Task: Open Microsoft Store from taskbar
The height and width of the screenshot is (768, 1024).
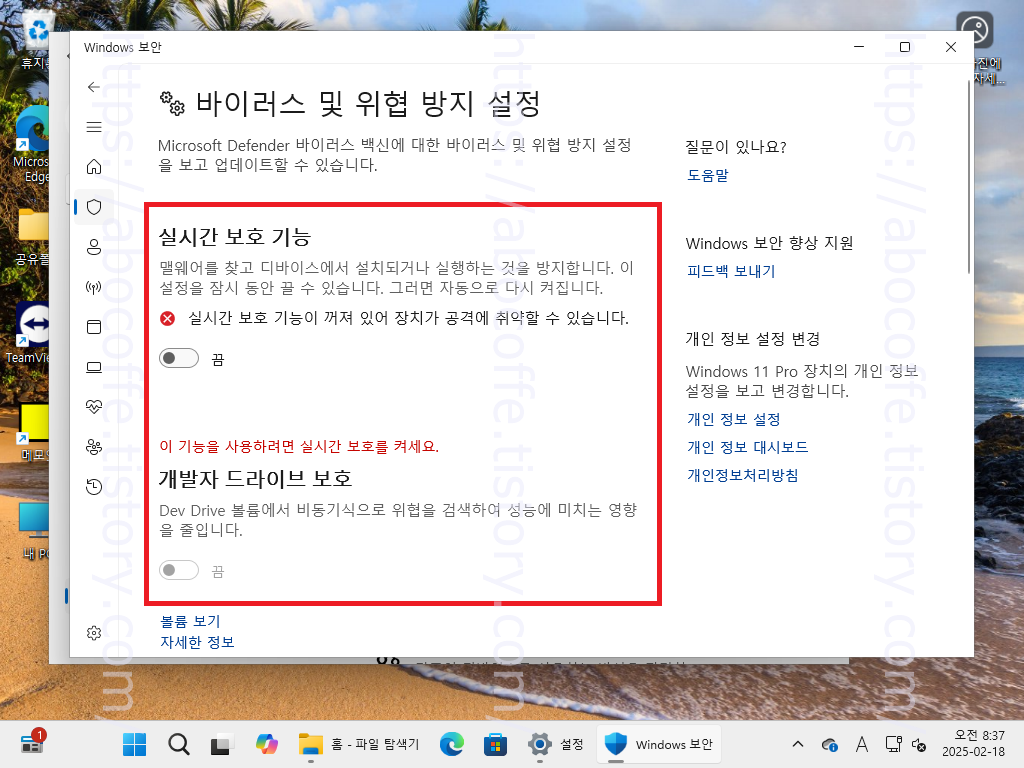Action: coord(496,744)
